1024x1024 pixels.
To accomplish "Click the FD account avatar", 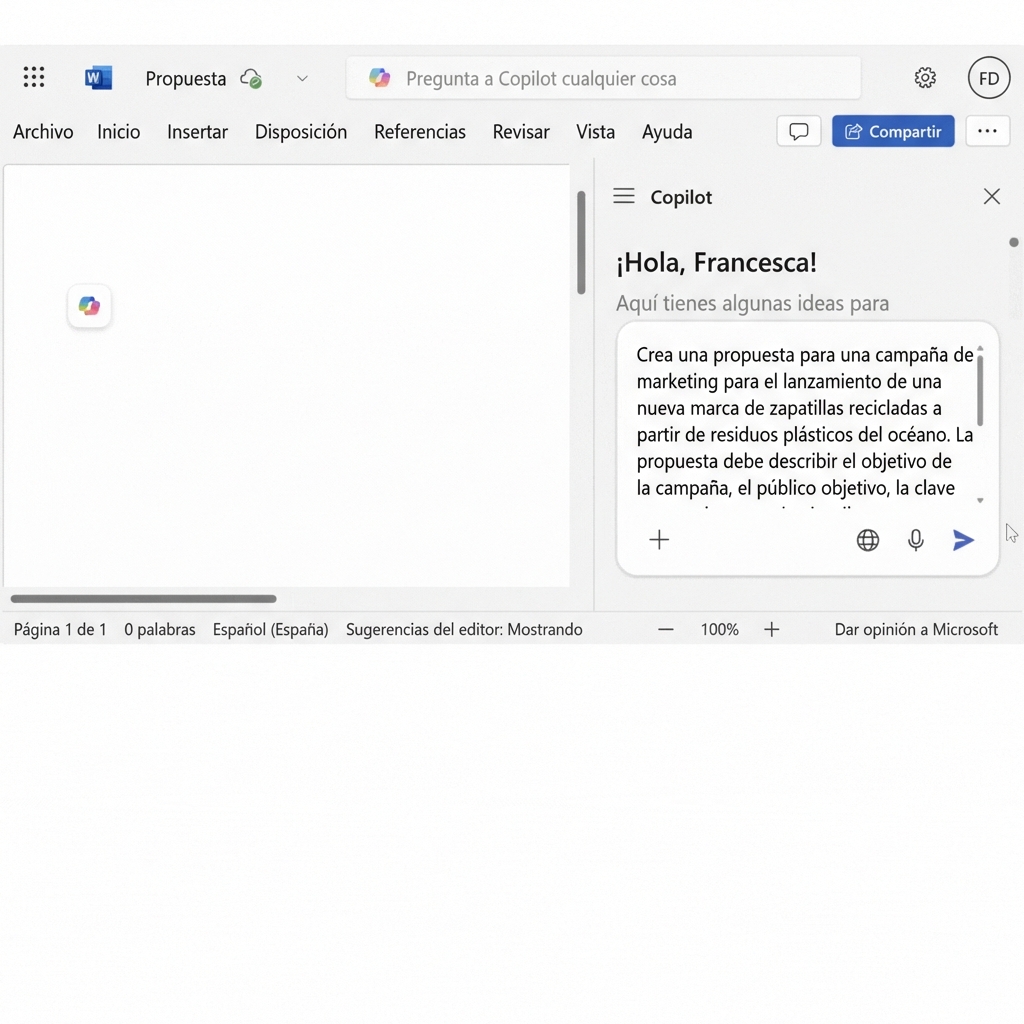I will tap(988, 77).
